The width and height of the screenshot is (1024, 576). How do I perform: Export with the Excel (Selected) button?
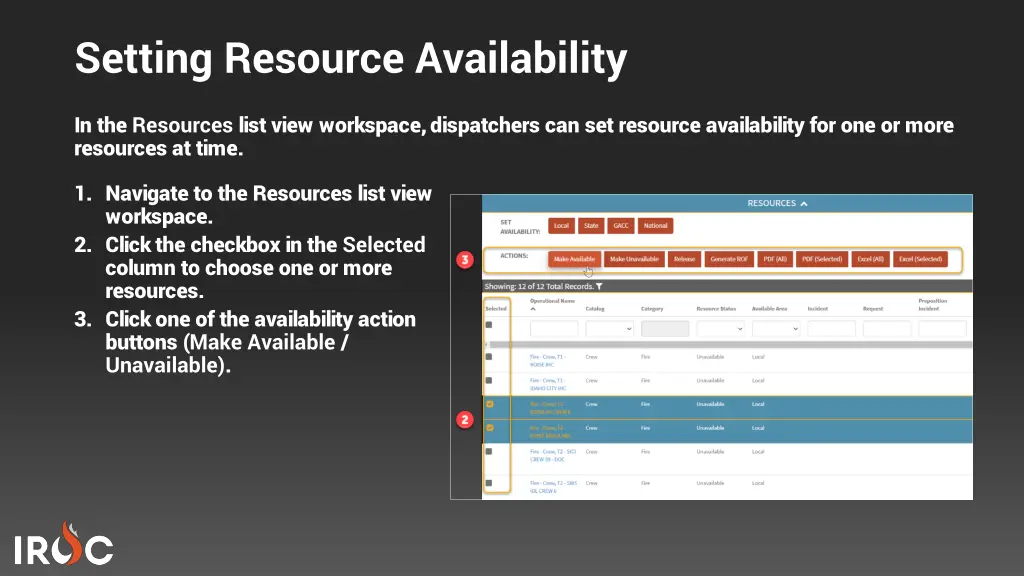click(920, 259)
